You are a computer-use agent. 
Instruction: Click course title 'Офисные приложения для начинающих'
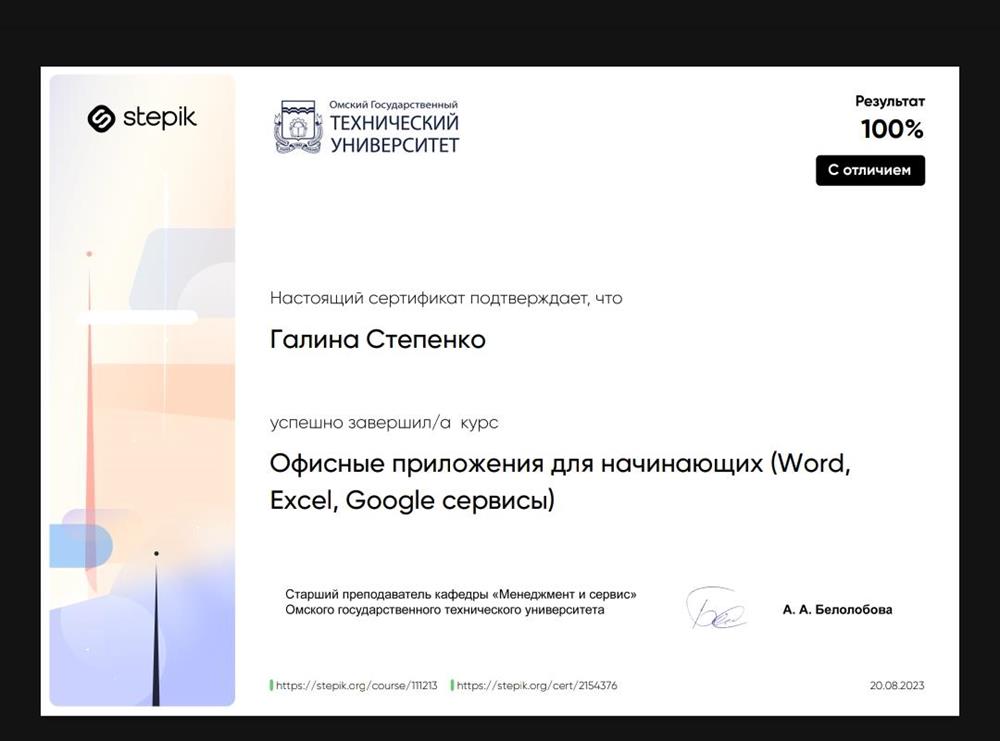516,463
